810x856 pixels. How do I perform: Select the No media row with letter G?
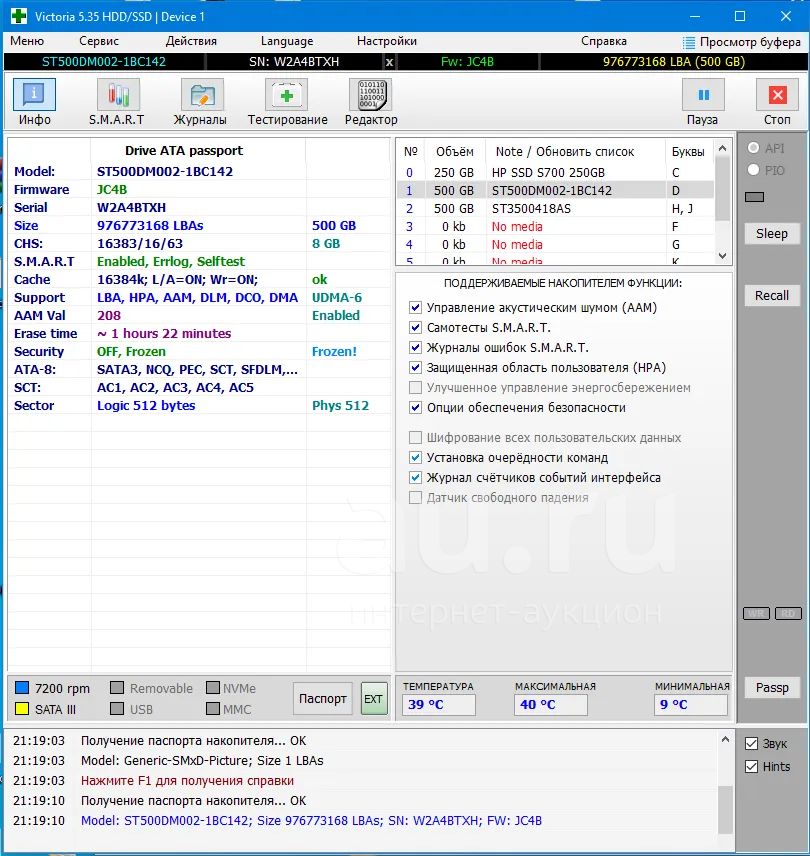point(556,245)
